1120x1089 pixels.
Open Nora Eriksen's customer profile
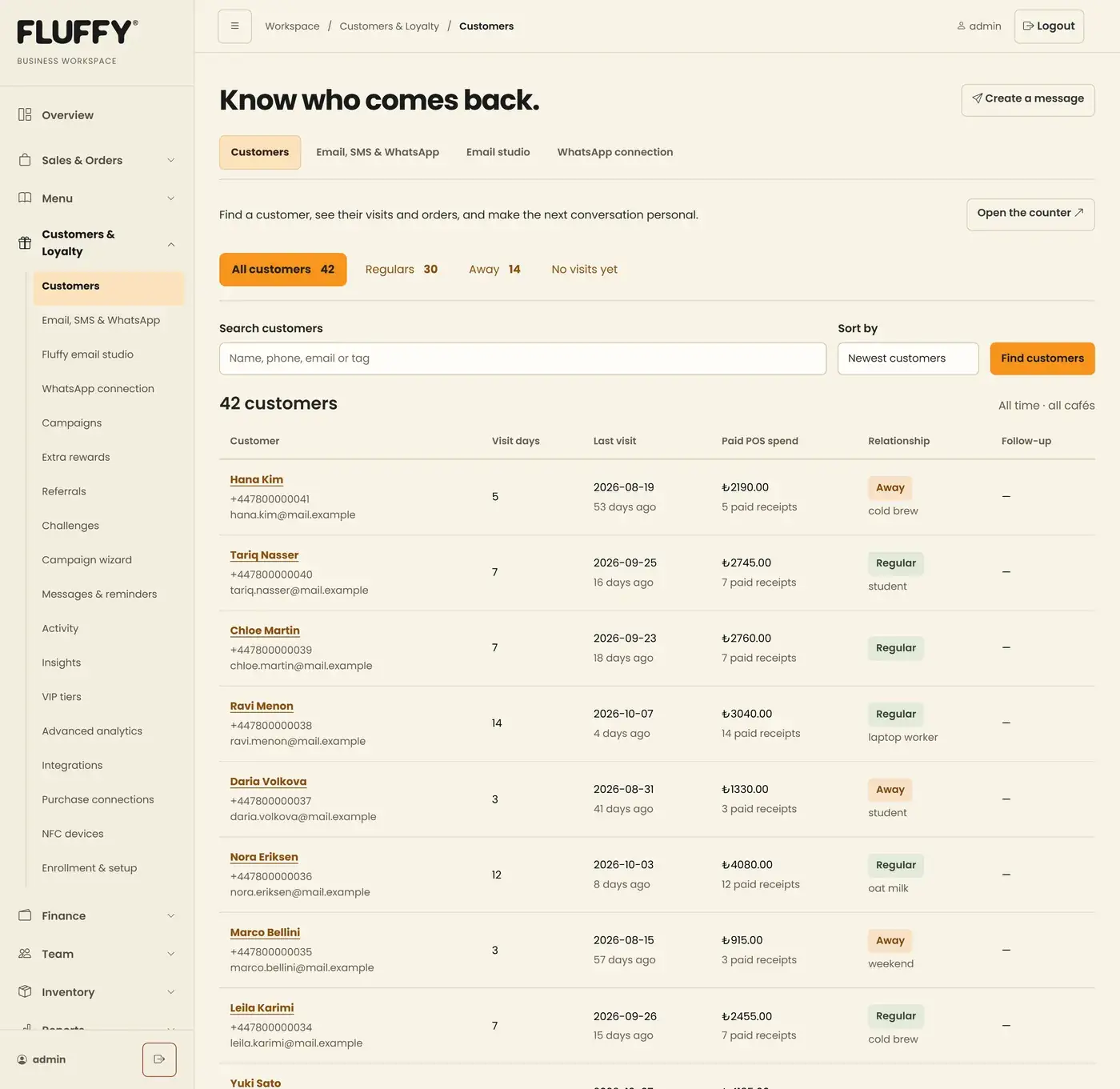264,858
